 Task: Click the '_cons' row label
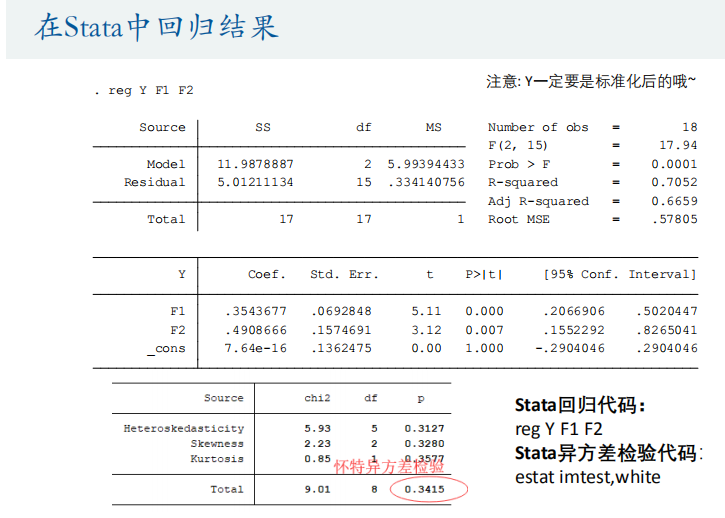166,349
